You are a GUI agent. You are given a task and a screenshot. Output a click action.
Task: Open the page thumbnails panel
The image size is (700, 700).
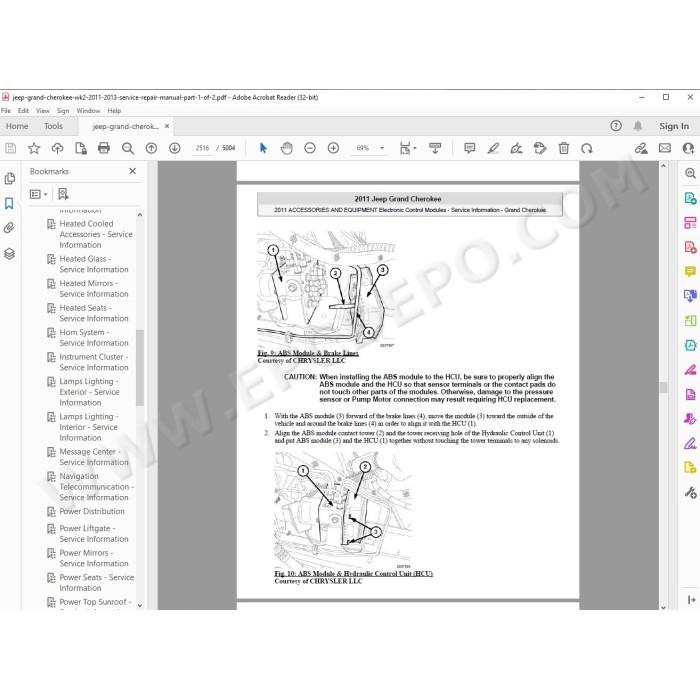[x=9, y=179]
